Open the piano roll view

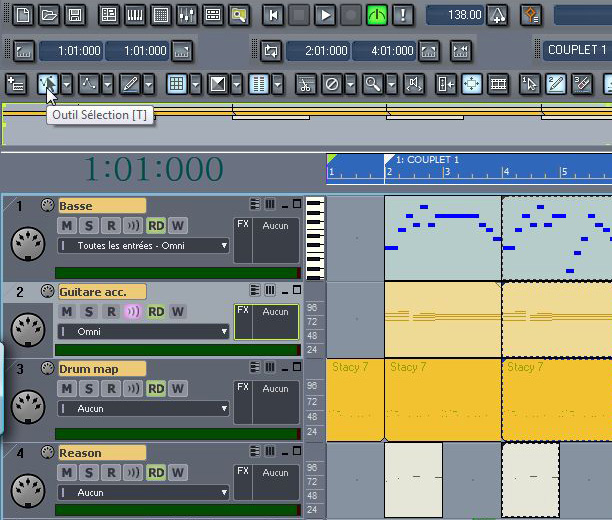tap(135, 15)
